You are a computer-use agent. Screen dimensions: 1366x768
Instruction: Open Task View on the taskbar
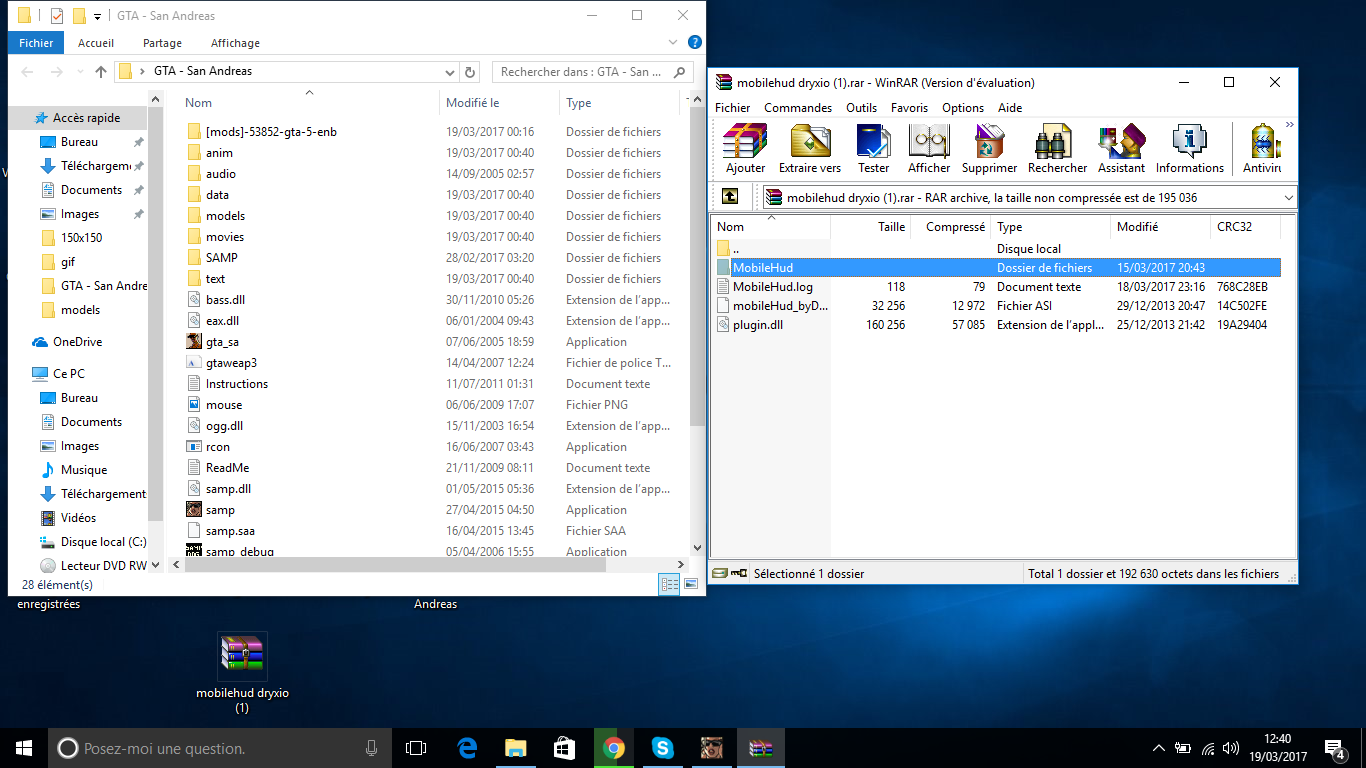[x=416, y=748]
